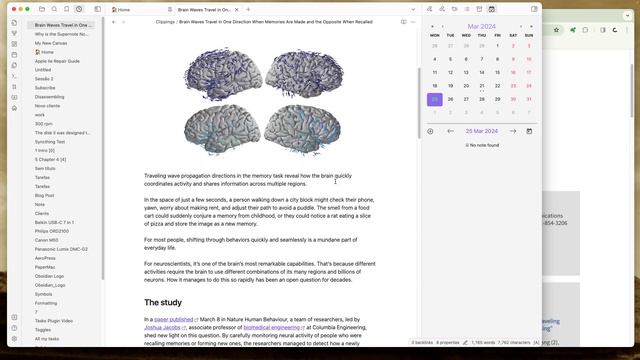640x360 pixels.
Task: Open the outgoing links panel icon
Action: (x=442, y=9)
